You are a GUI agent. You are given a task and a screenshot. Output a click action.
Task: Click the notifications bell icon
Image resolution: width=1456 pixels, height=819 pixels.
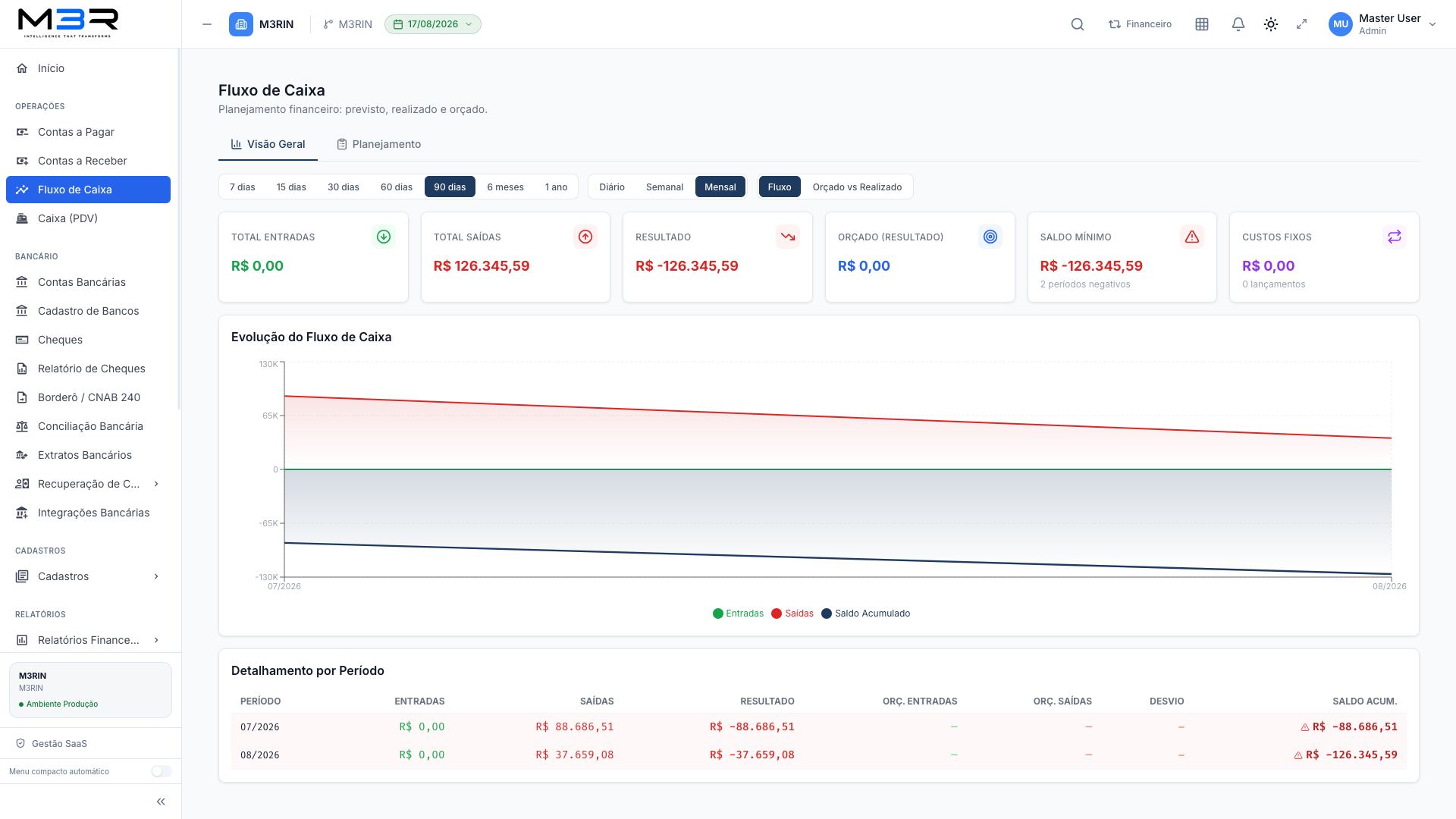click(1238, 24)
